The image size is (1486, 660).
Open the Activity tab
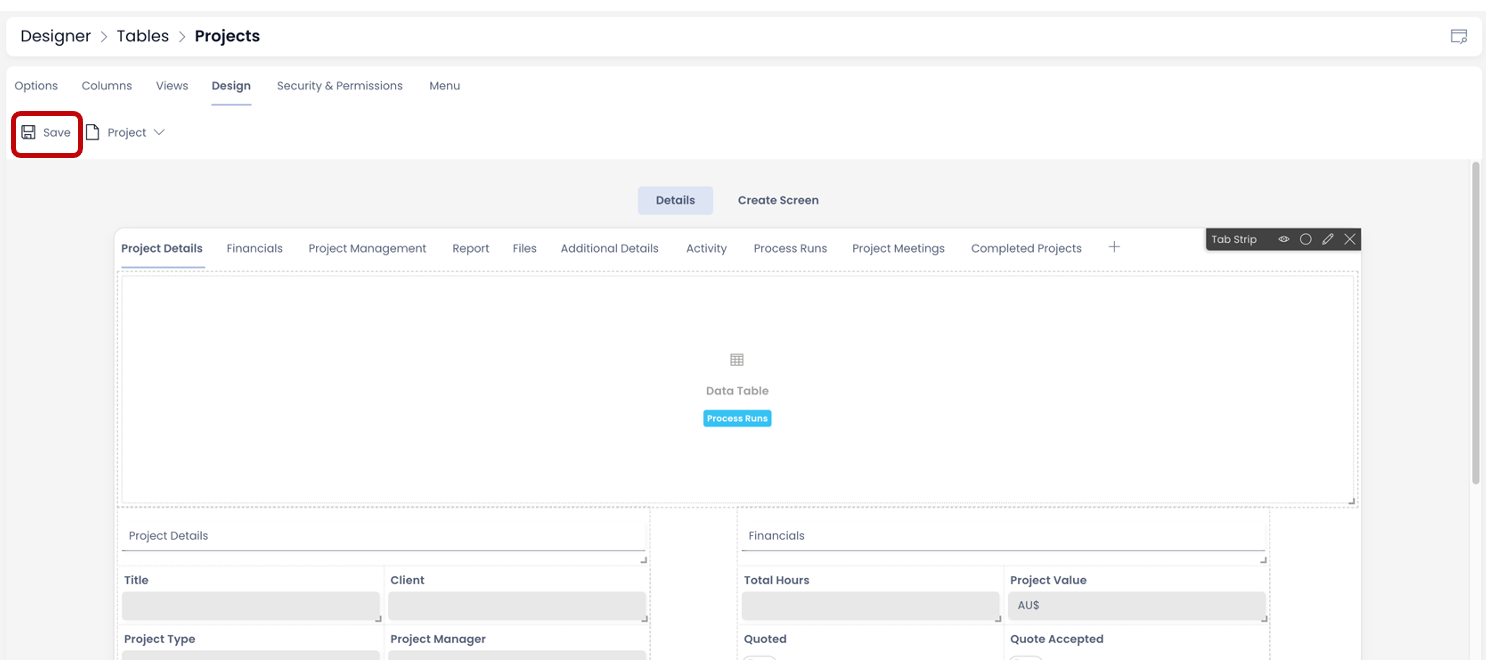706,249
